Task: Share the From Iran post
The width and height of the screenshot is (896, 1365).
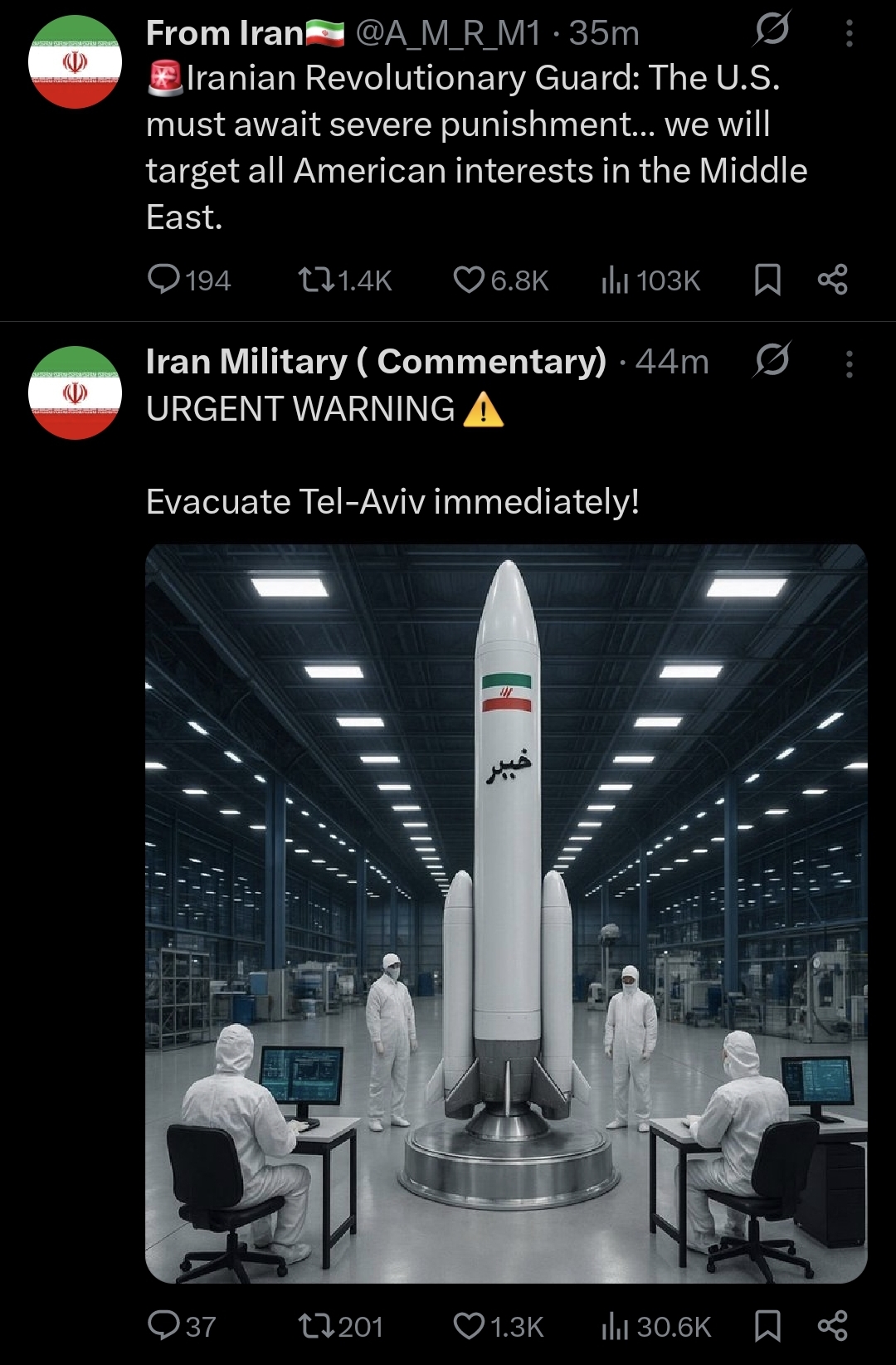Action: point(832,280)
